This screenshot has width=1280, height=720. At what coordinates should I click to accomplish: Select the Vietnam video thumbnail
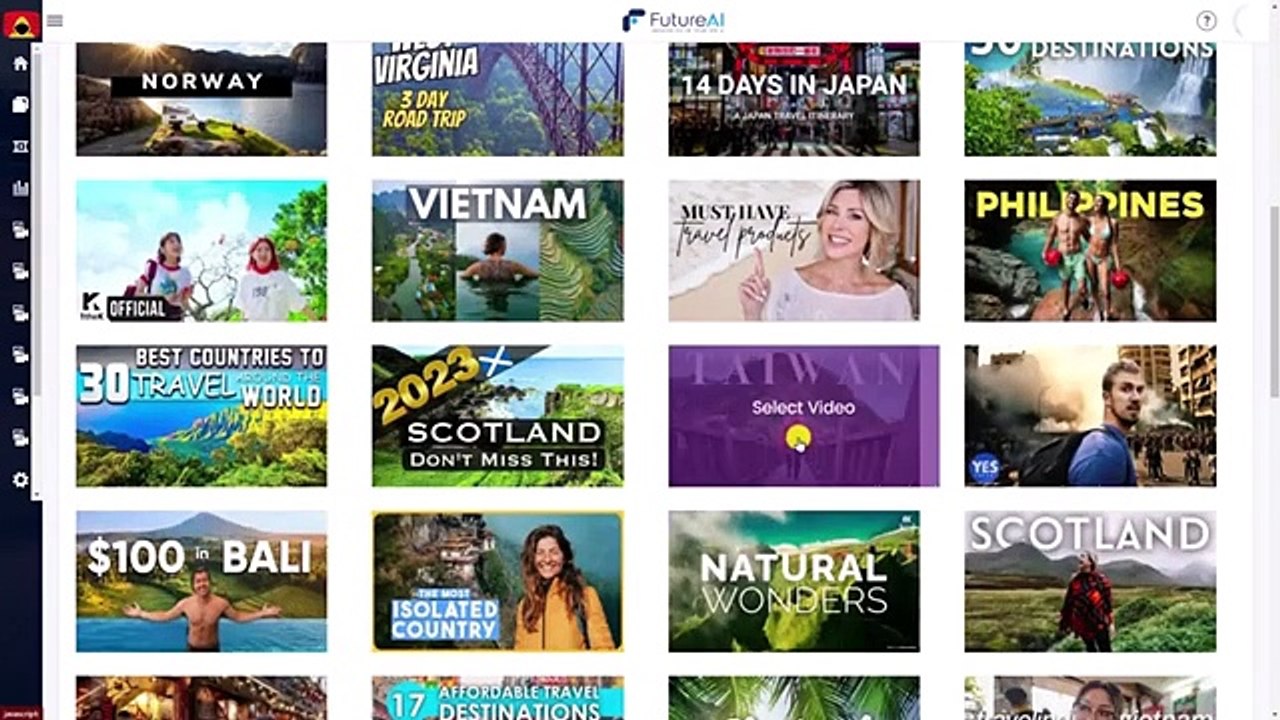pos(498,251)
